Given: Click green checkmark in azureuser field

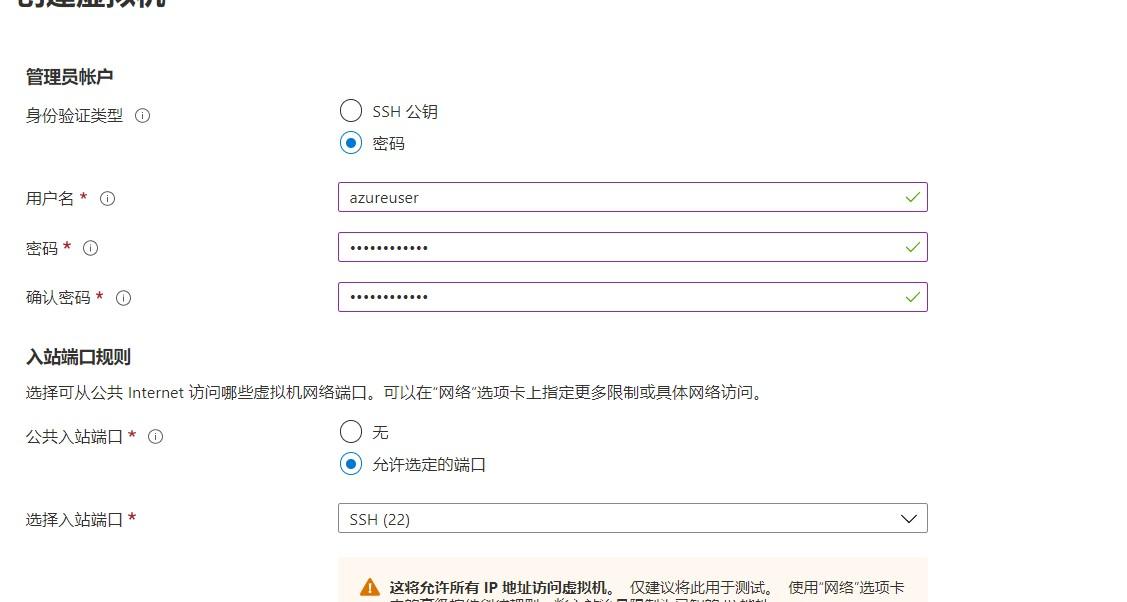Looking at the screenshot, I should [x=912, y=197].
